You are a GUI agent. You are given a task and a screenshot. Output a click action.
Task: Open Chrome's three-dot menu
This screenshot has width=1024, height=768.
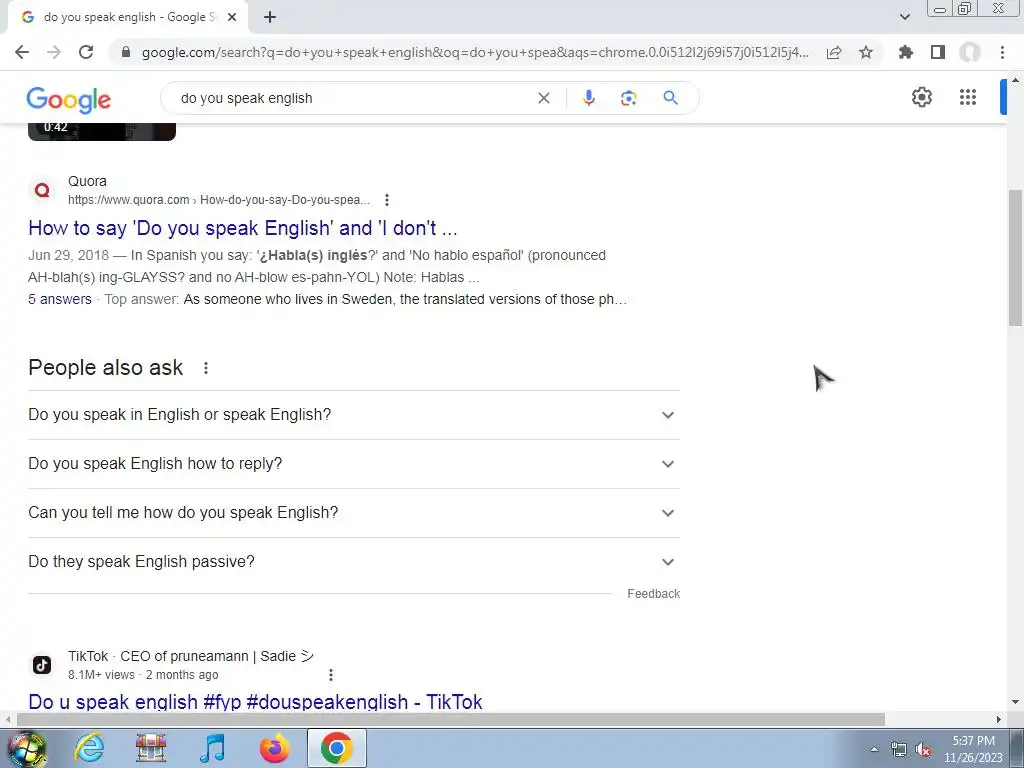(x=1002, y=52)
